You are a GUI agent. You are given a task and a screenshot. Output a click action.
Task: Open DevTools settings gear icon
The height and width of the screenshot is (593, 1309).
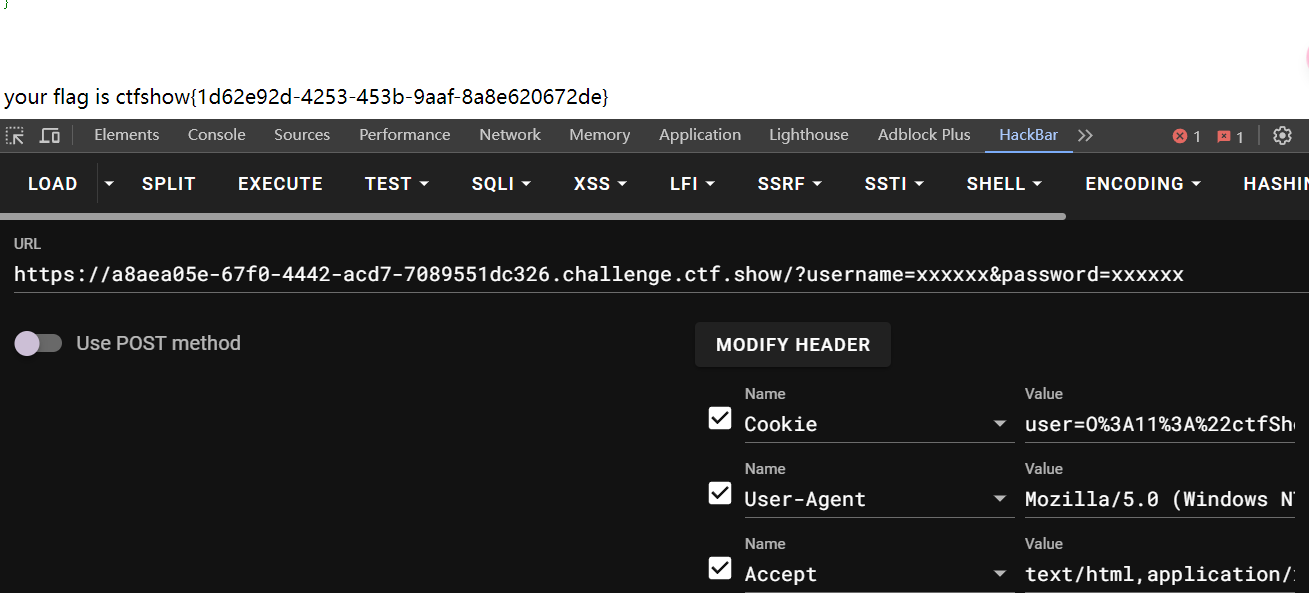(1282, 136)
